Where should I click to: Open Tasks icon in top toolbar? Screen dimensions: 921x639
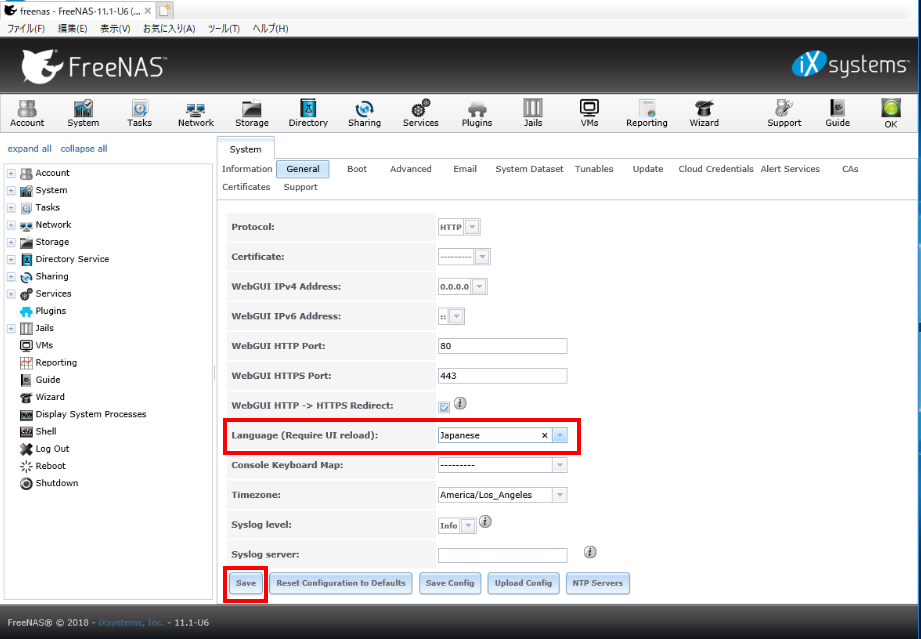tap(139, 113)
